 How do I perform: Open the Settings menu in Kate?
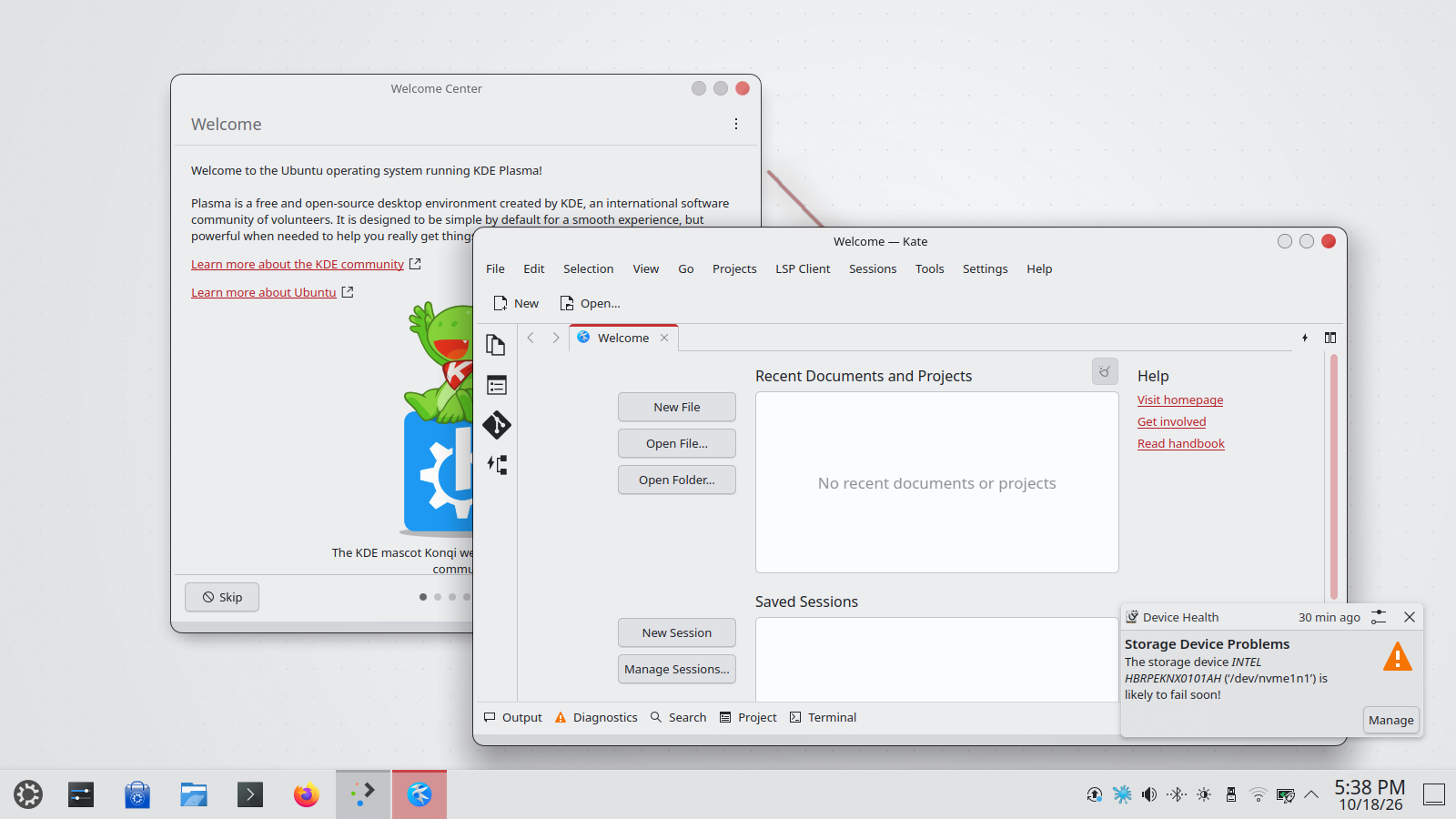(x=985, y=268)
